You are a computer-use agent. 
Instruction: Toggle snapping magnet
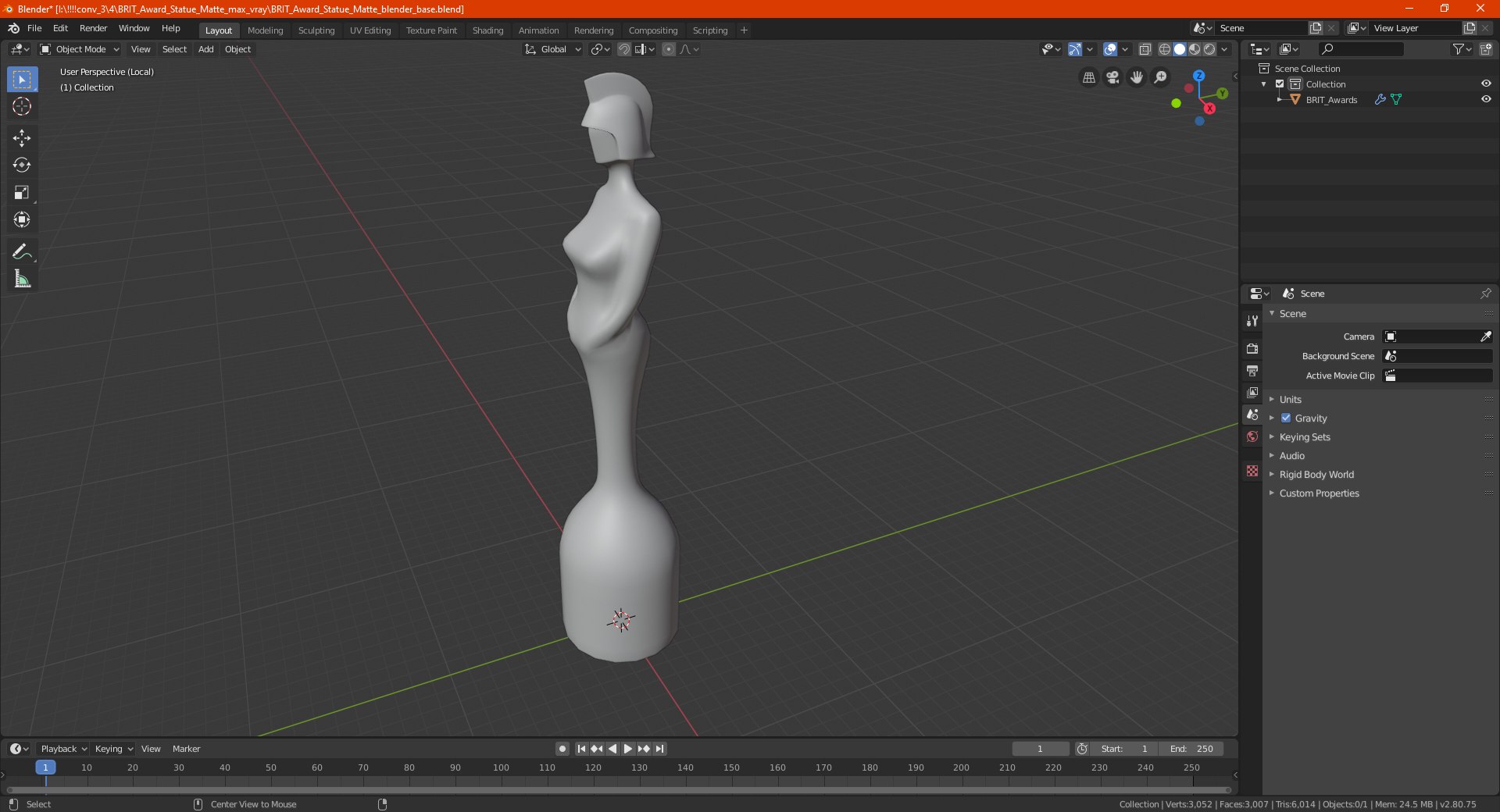tap(624, 49)
